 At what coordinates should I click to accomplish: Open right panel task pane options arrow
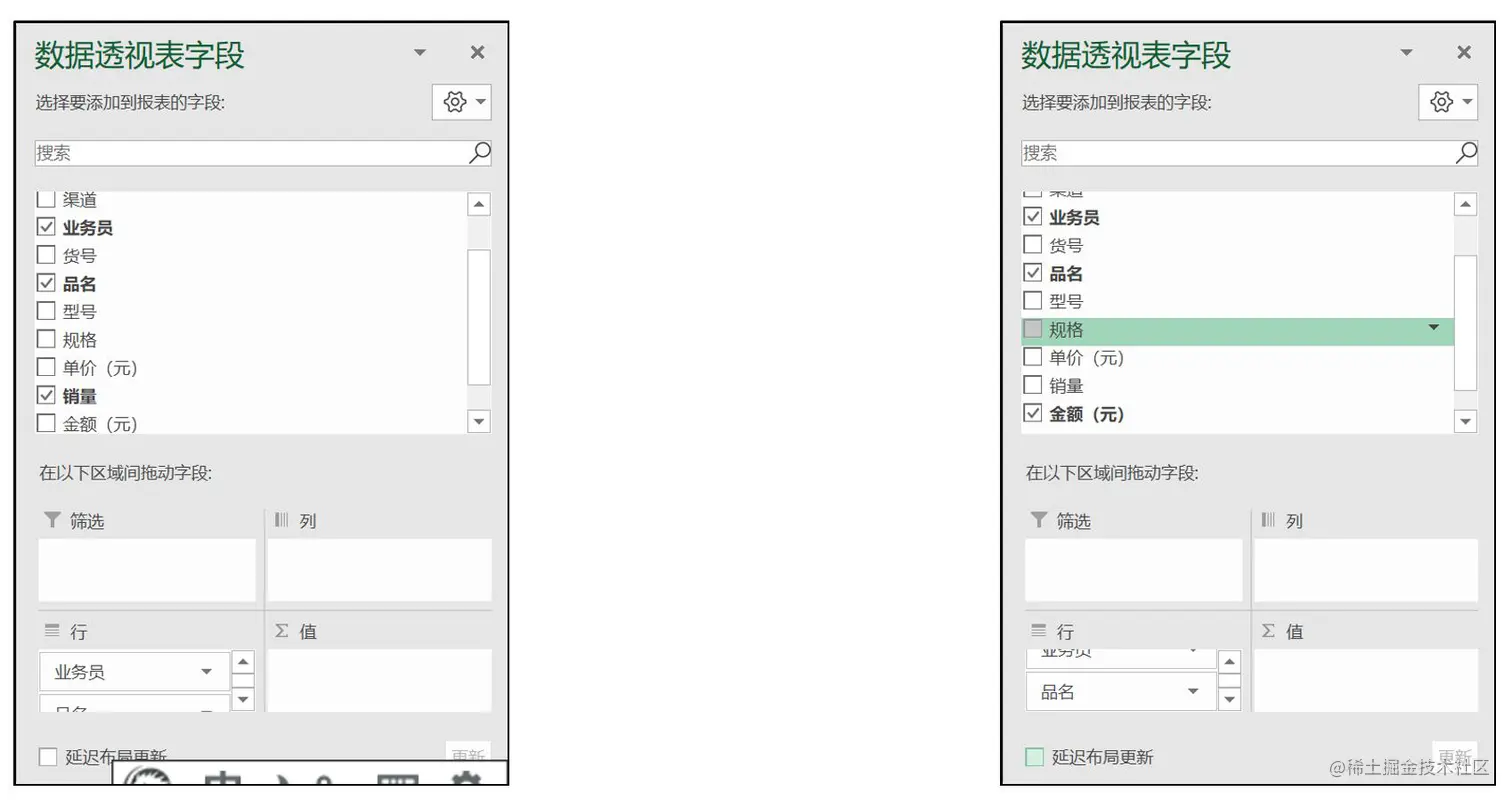pos(1406,53)
